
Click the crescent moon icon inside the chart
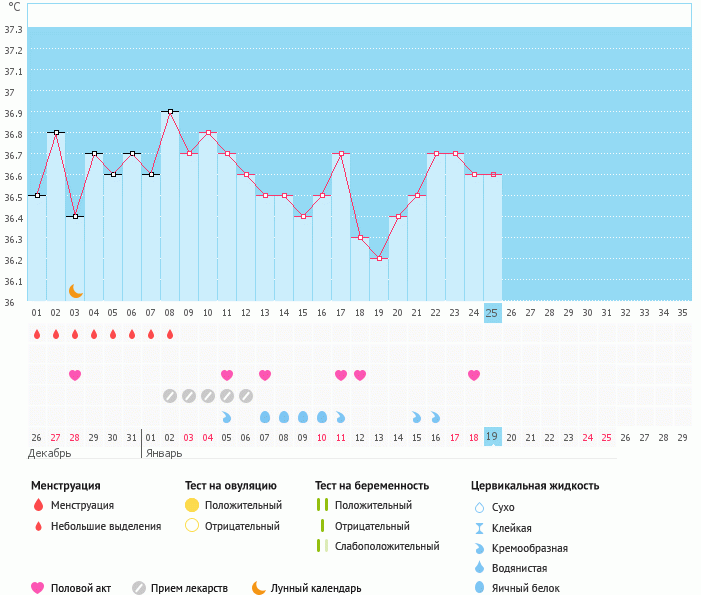pos(75,291)
